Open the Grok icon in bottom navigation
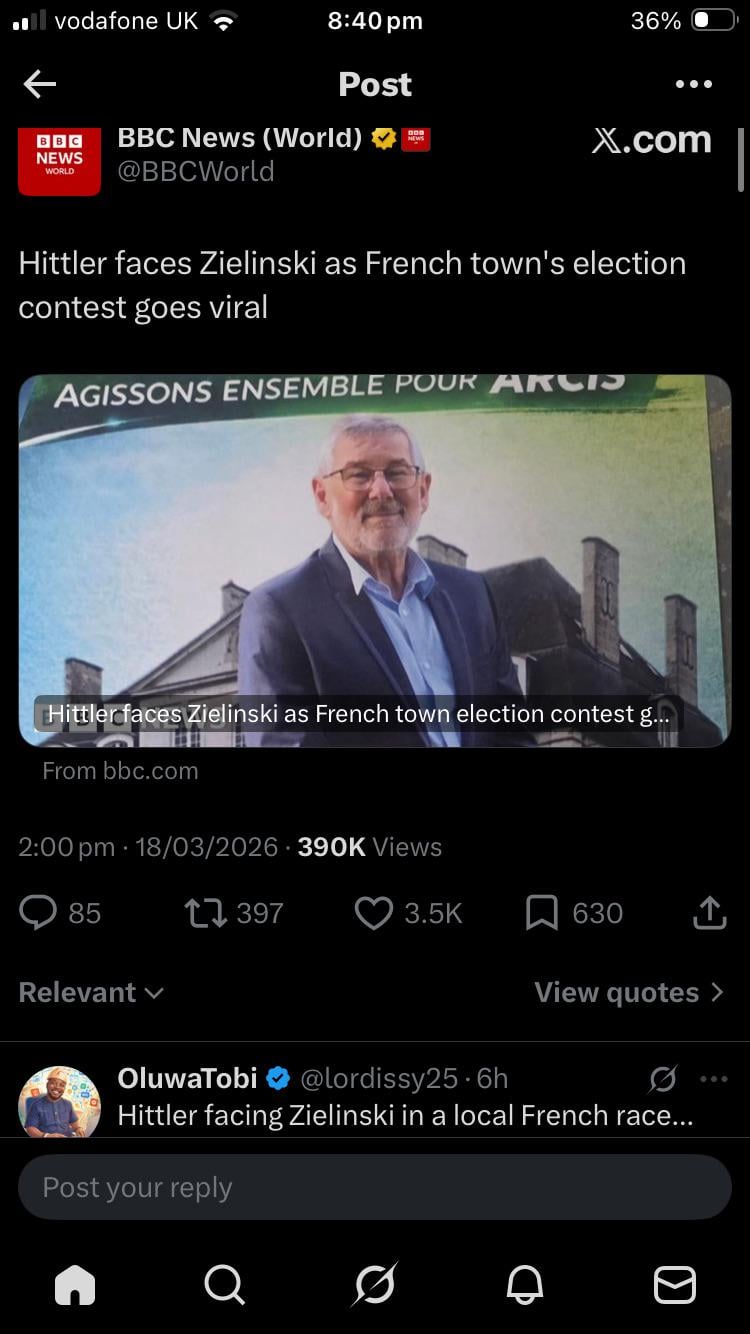Screen dimensions: 750x1334 375,1284
